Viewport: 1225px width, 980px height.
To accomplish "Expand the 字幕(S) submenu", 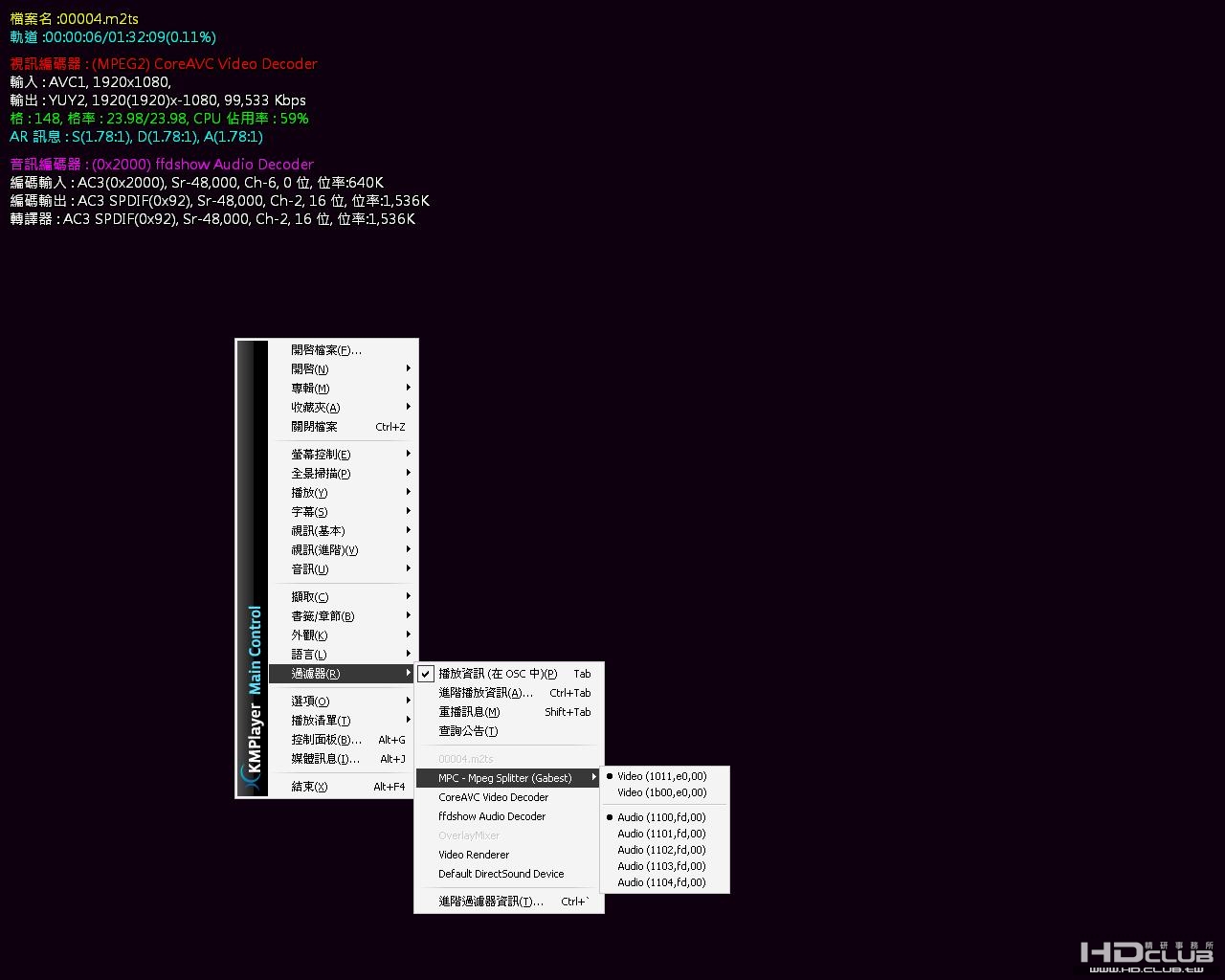I will click(343, 512).
